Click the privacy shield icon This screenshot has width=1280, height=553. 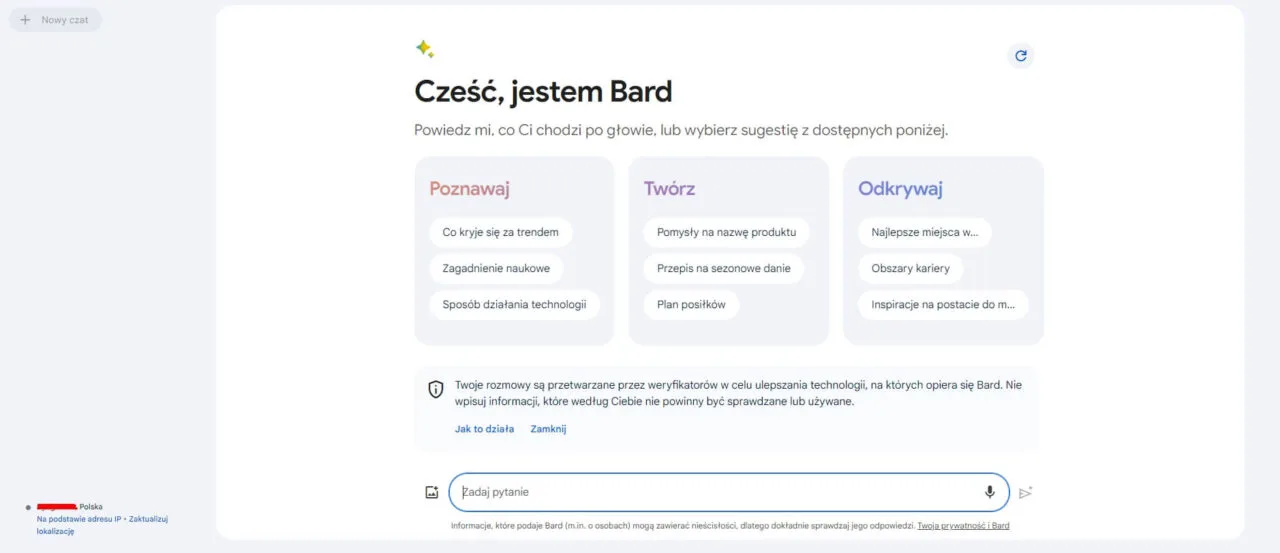coord(436,389)
